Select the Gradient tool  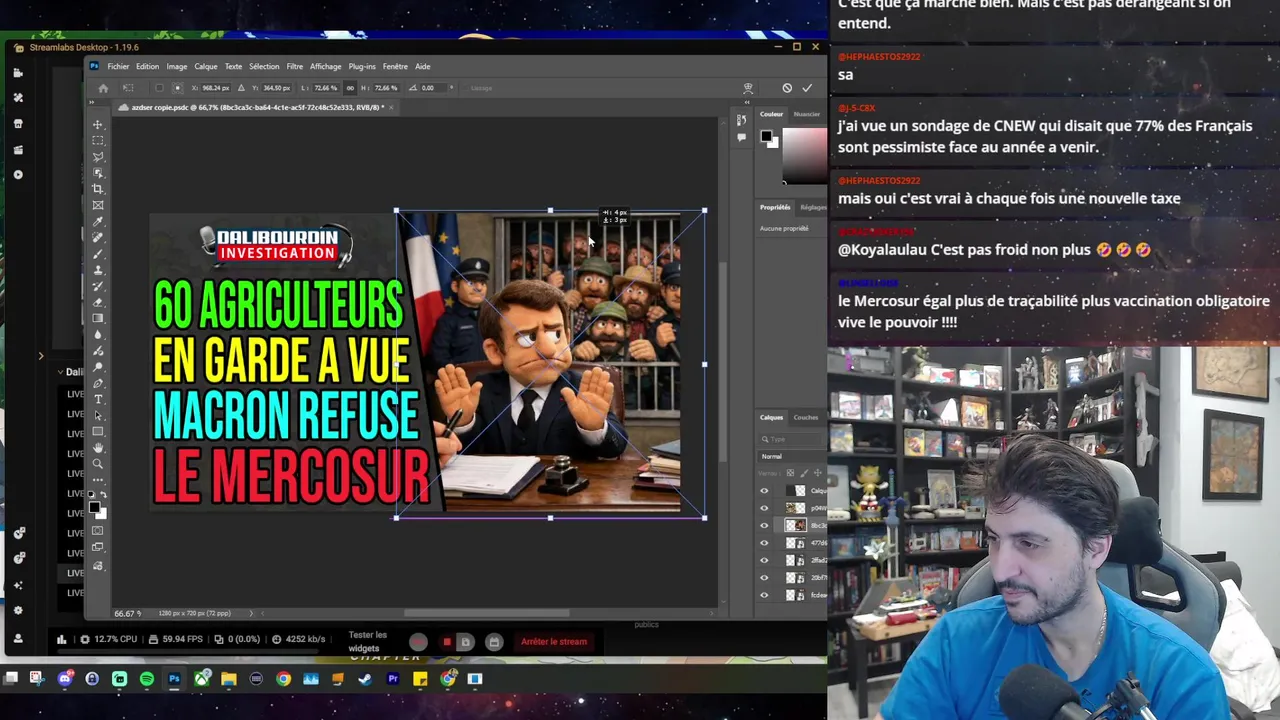pos(98,318)
